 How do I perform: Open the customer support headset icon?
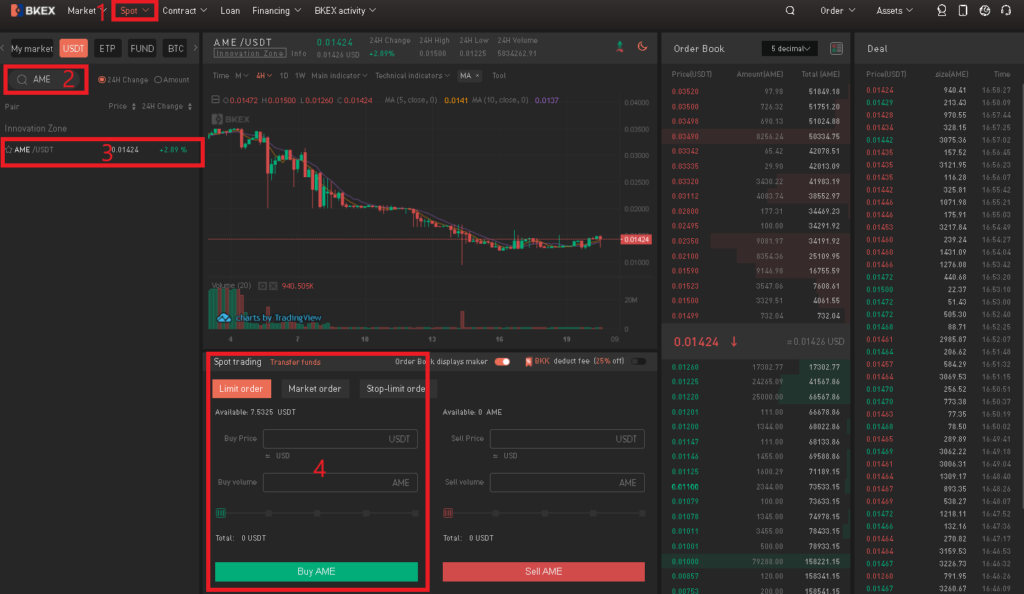pos(1006,10)
